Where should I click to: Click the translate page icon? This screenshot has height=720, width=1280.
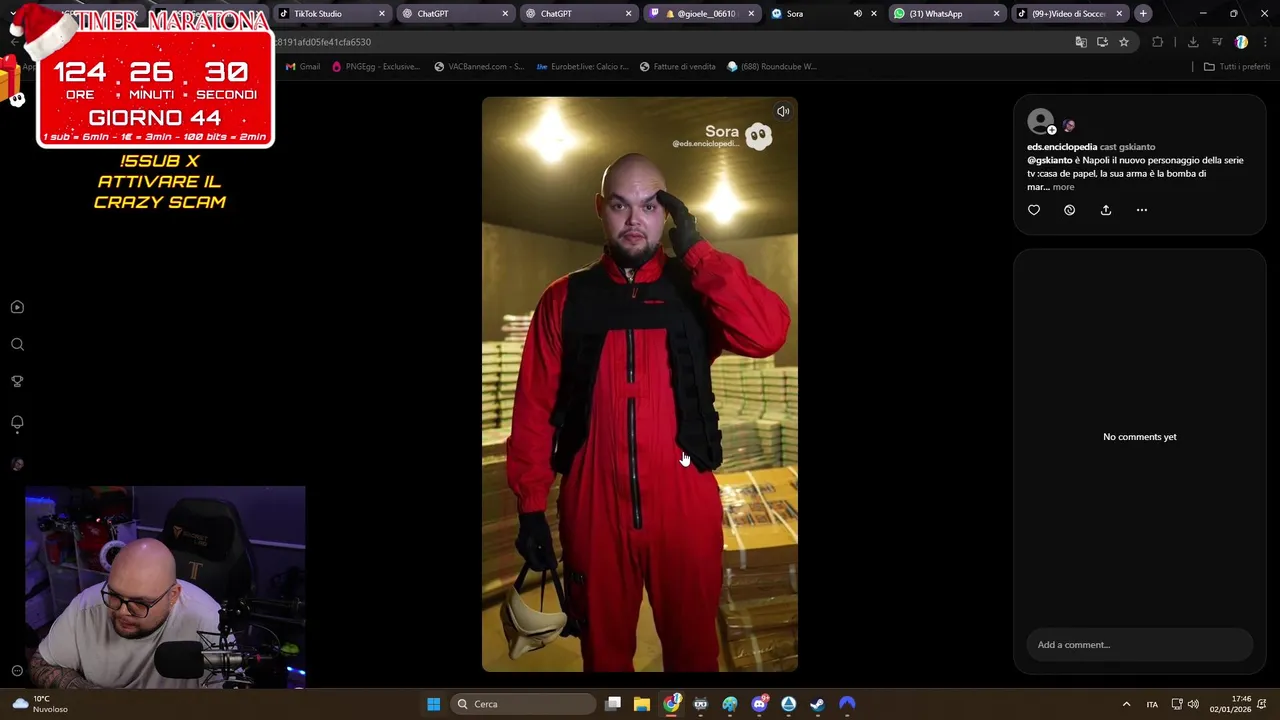tap(1081, 42)
